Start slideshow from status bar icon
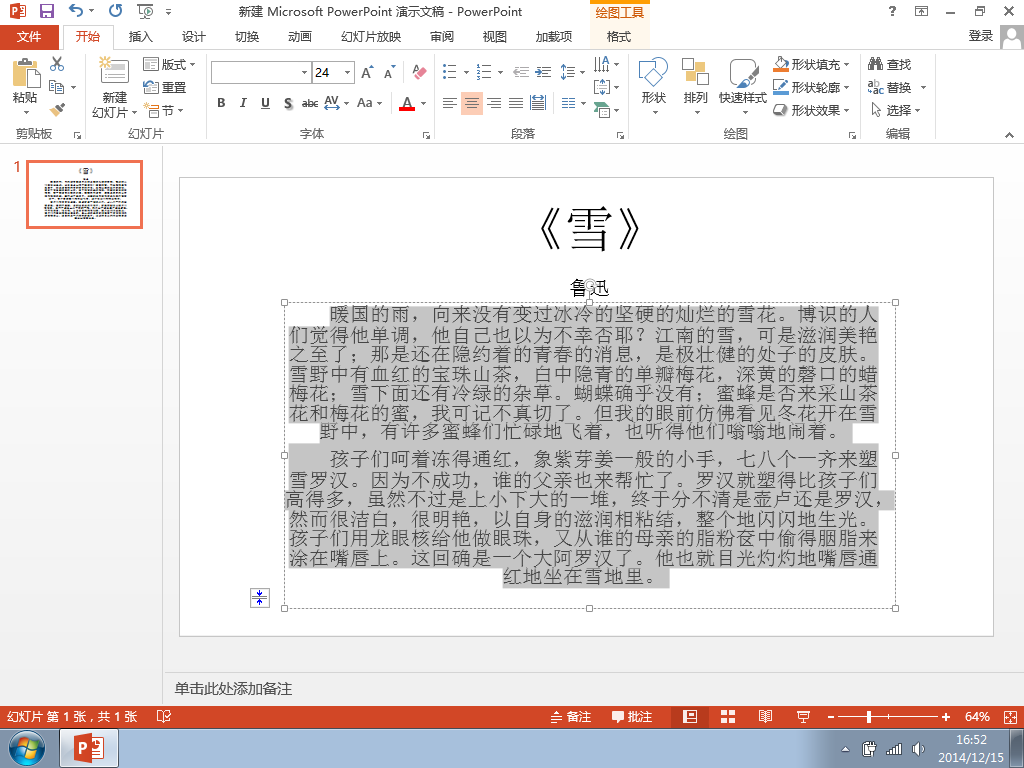The height and width of the screenshot is (768, 1024). click(803, 716)
